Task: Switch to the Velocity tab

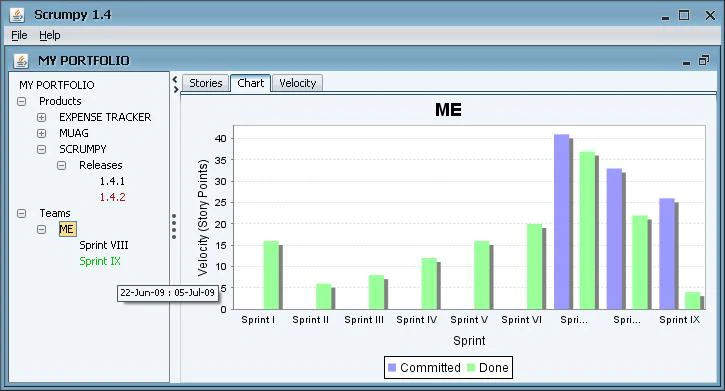Action: 297,83
